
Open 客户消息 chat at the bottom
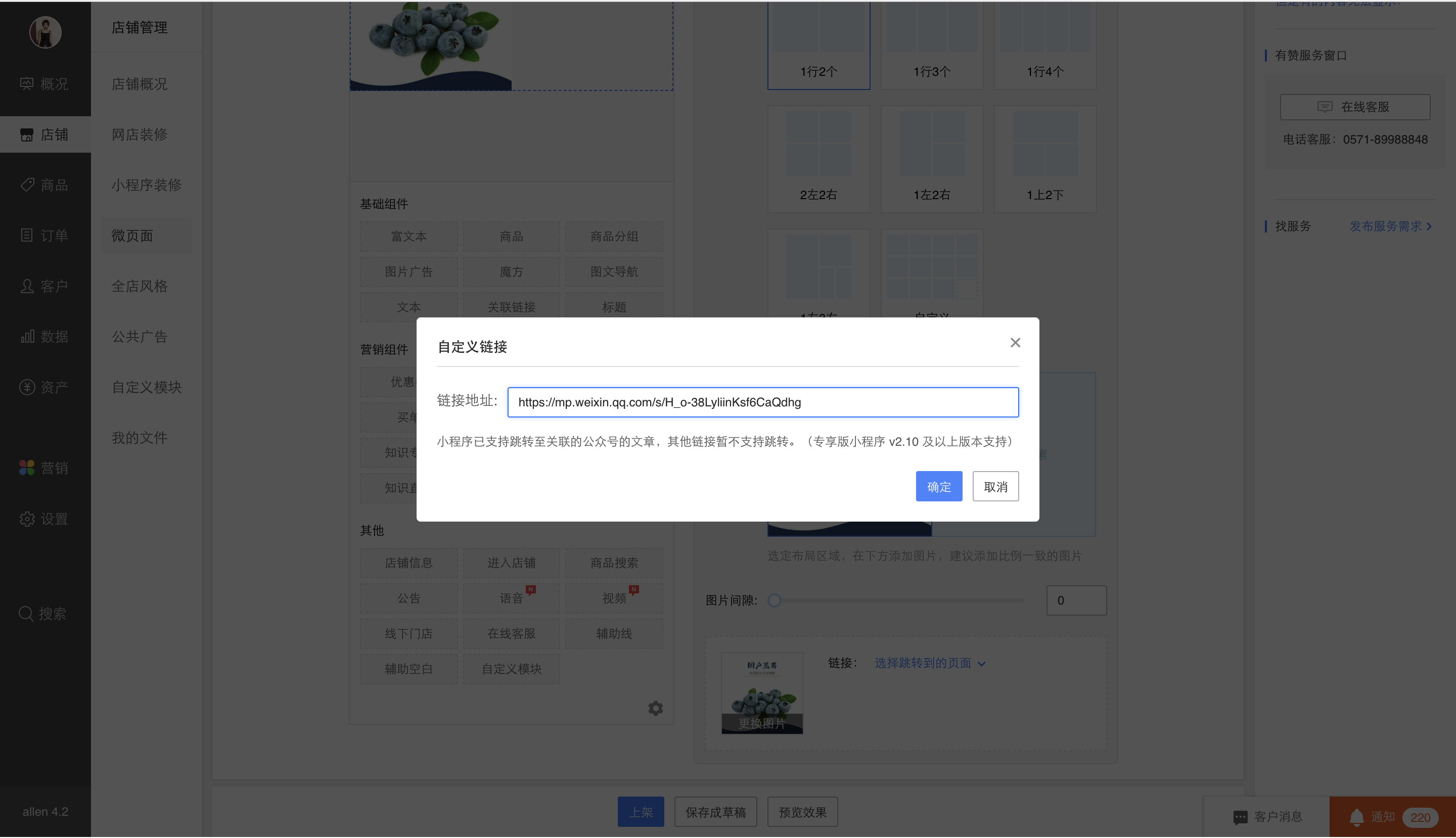1266,817
